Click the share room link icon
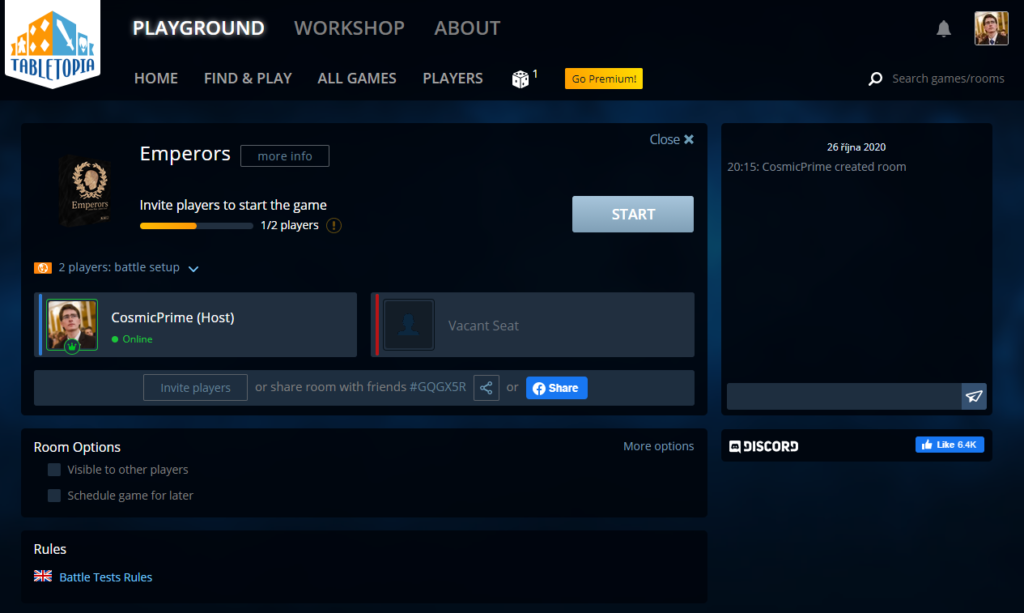This screenshot has height=613, width=1024. tap(486, 388)
